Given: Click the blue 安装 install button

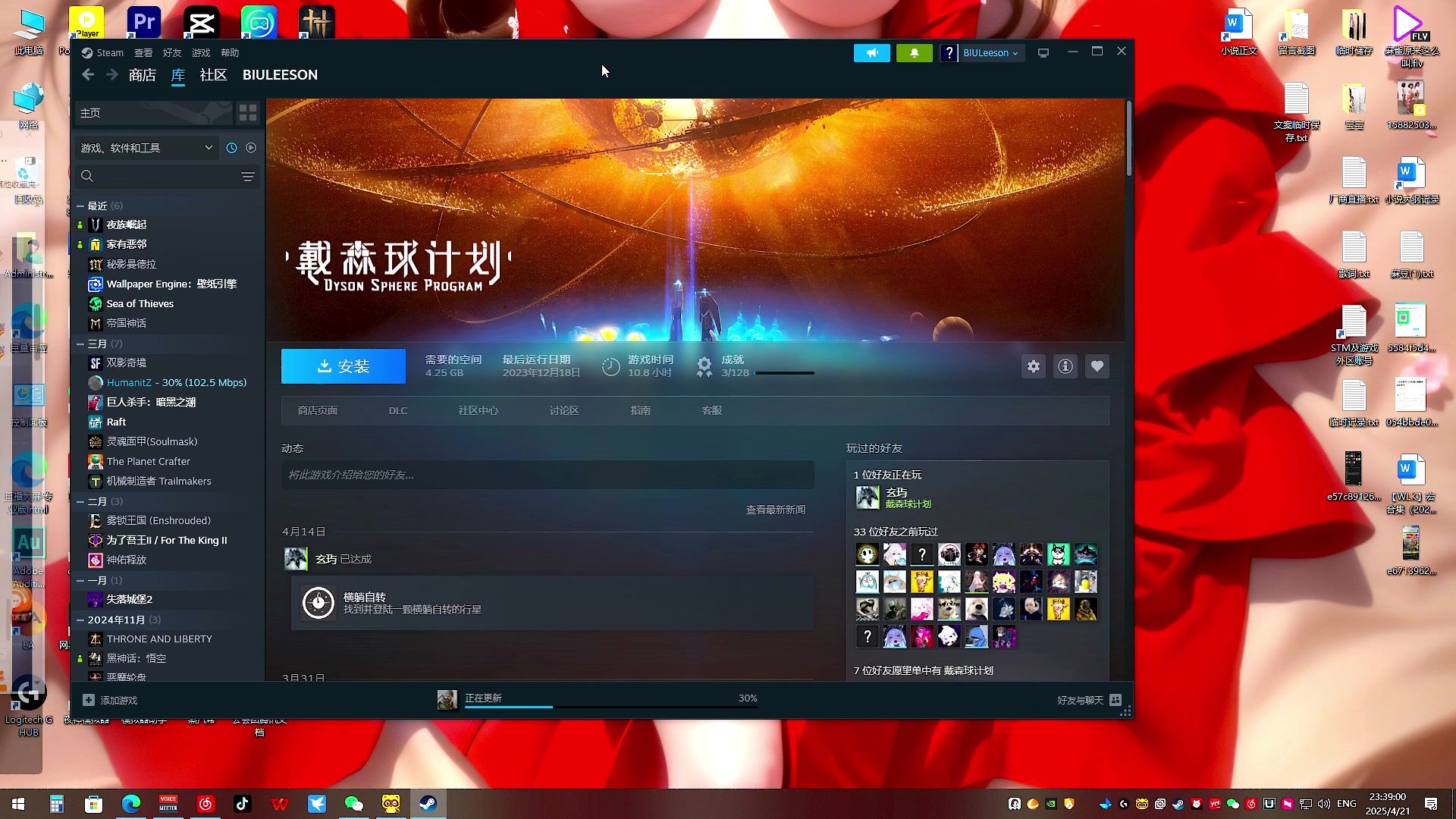Looking at the screenshot, I should click(x=344, y=366).
